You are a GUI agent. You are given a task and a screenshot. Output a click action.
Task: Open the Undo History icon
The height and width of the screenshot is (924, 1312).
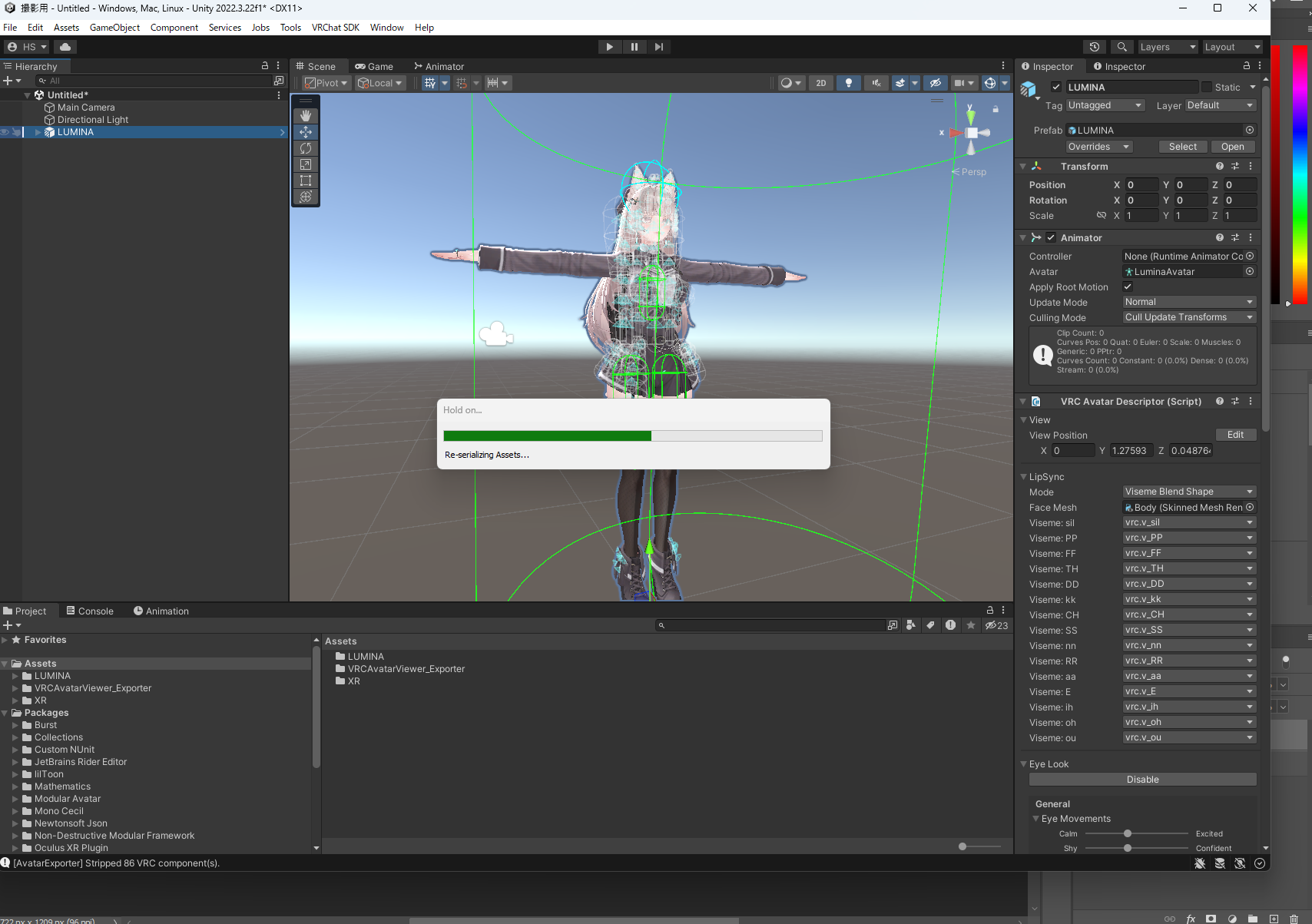coord(1095,47)
